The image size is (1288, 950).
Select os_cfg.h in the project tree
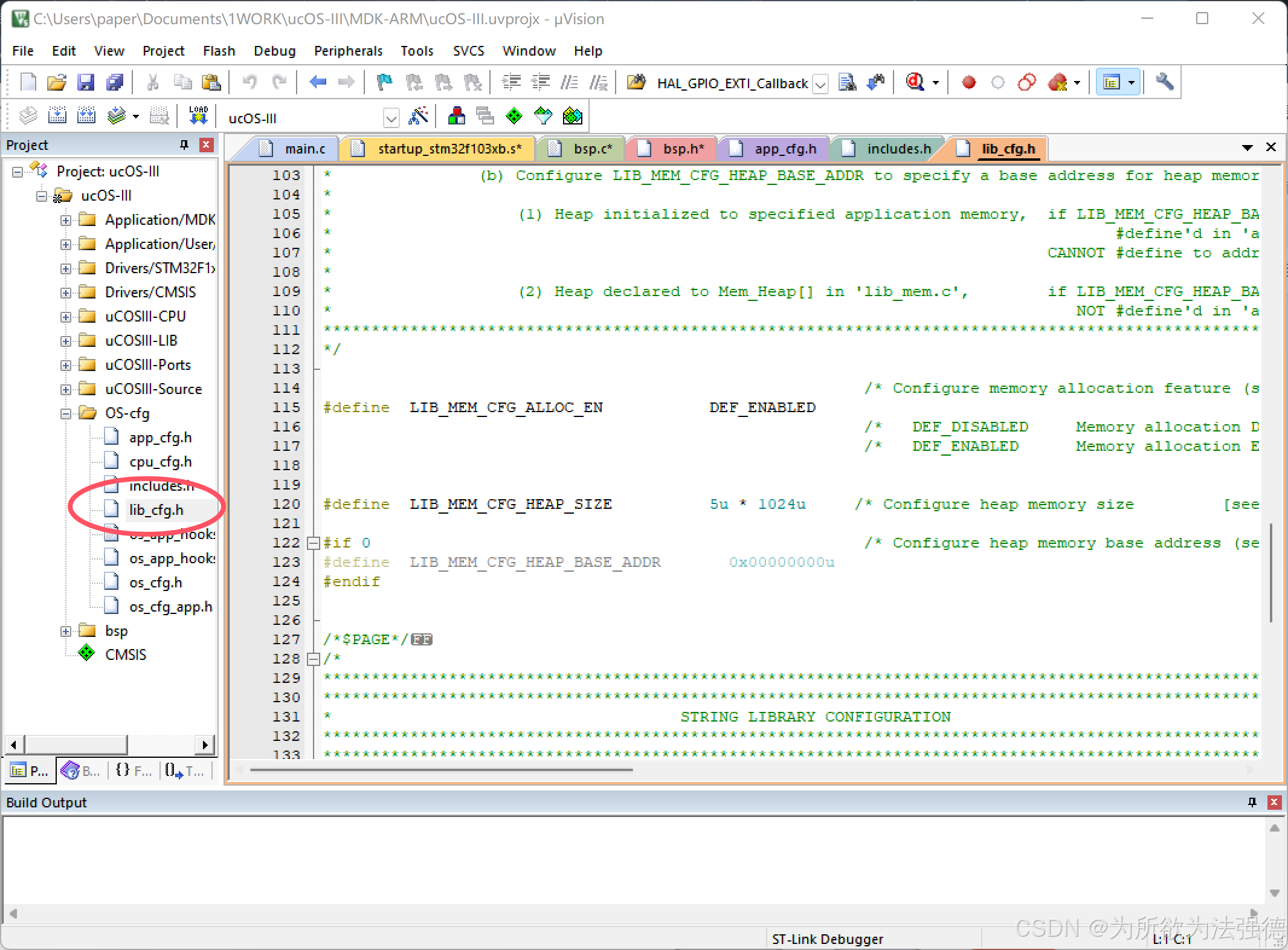click(156, 582)
